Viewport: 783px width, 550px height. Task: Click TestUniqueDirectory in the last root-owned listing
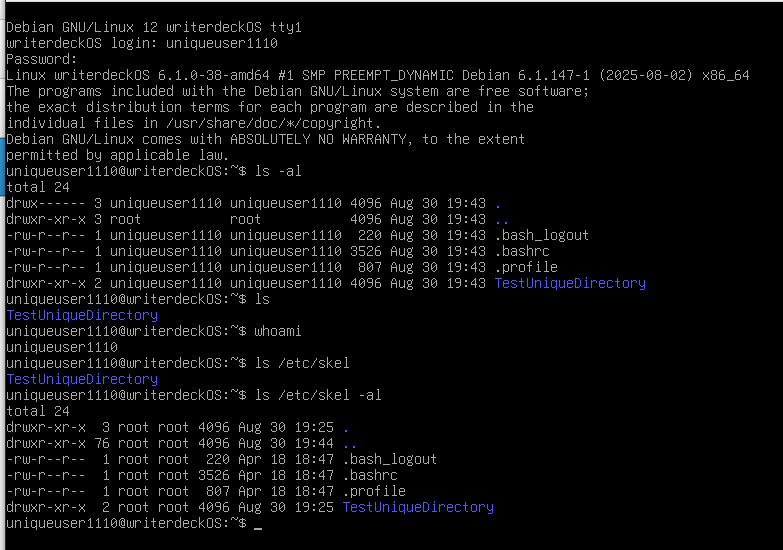[x=418, y=507]
